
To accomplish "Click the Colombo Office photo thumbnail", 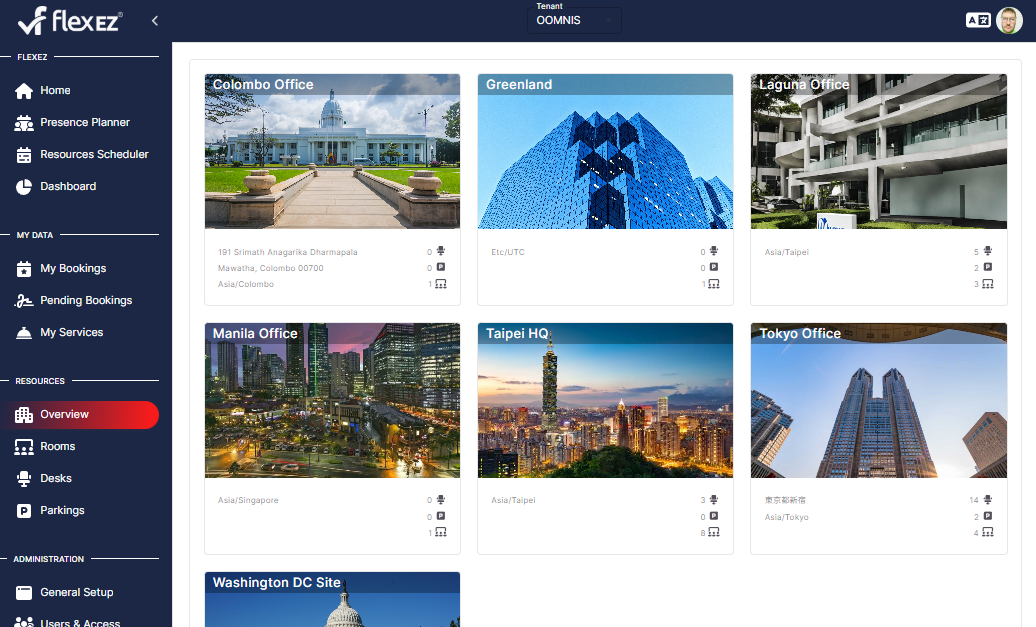I will pos(332,151).
